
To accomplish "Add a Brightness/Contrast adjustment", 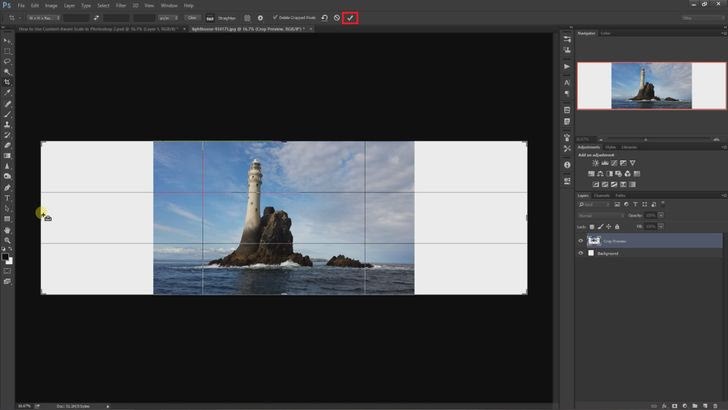I will 596,162.
